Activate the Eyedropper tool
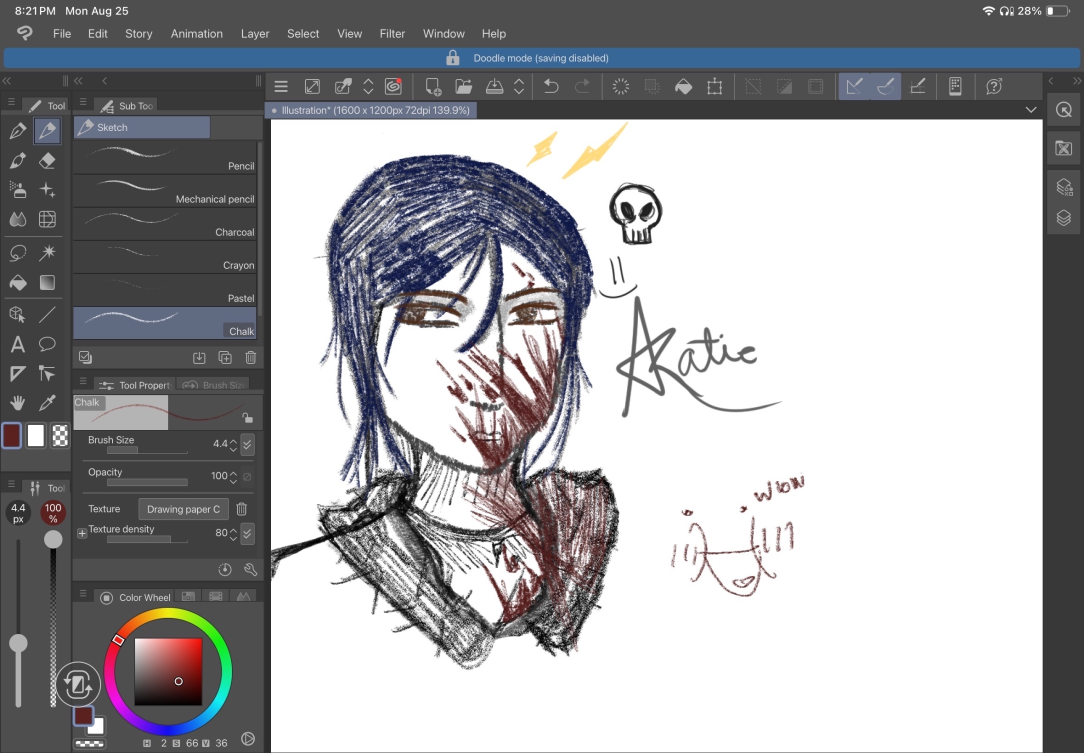 click(x=47, y=402)
